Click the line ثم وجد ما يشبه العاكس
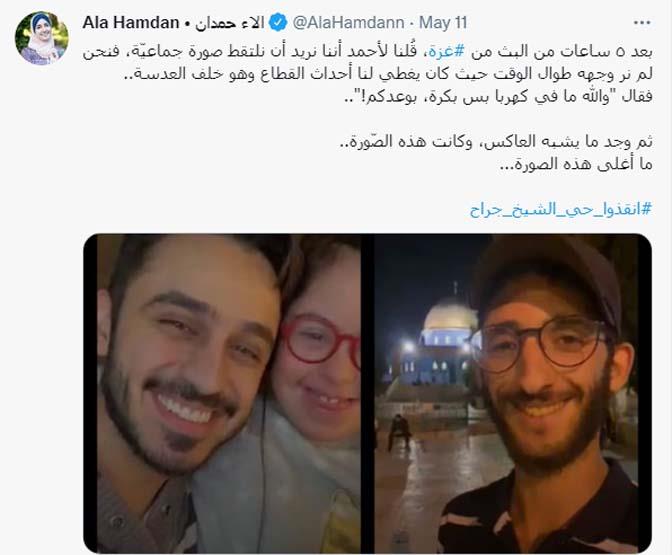The image size is (672, 555). pyautogui.click(x=495, y=142)
